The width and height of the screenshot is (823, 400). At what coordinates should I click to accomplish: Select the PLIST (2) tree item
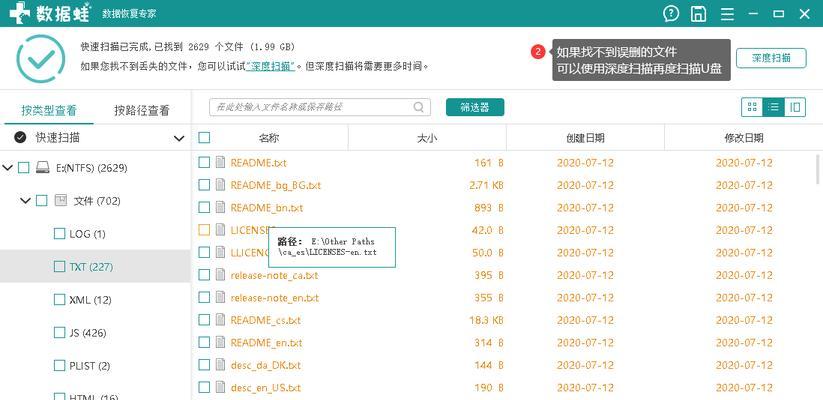click(x=95, y=365)
